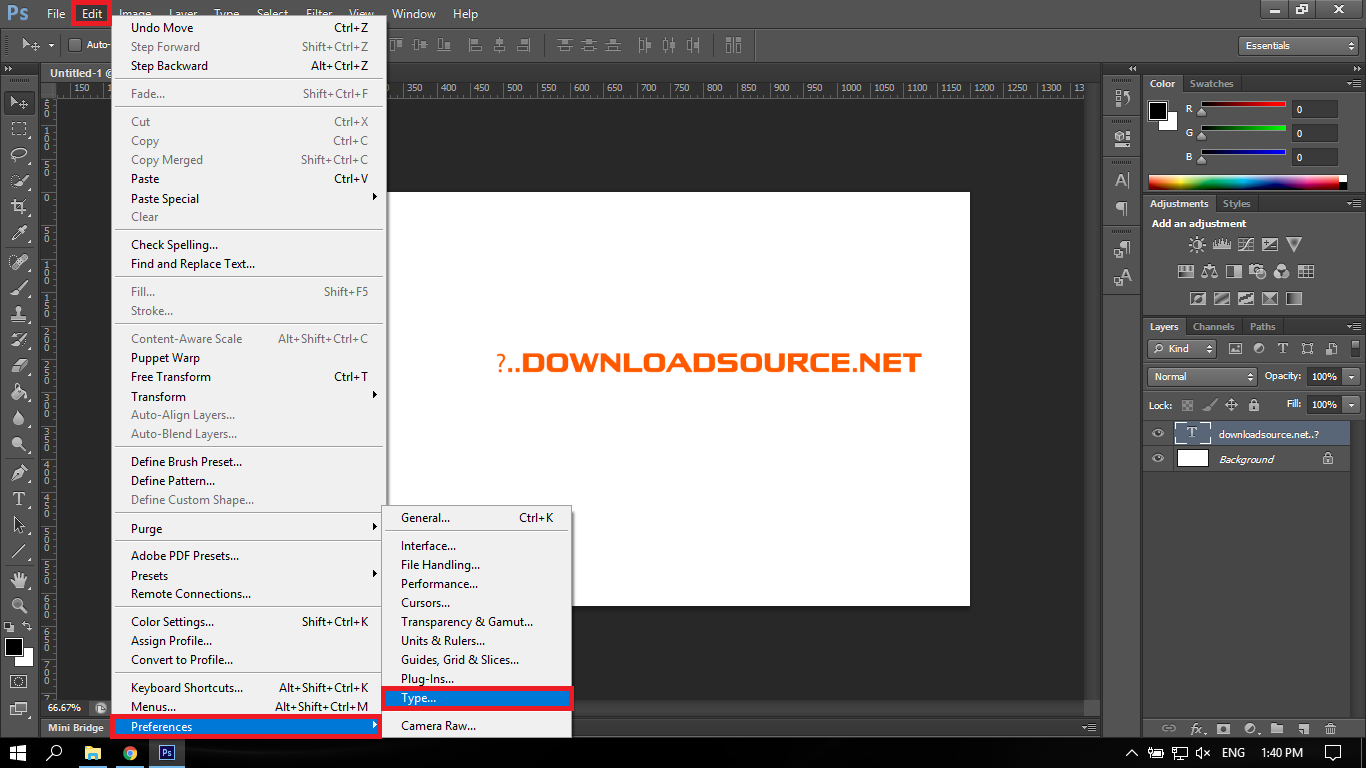
Task: Expand the Purge submenu
Action: (247, 528)
